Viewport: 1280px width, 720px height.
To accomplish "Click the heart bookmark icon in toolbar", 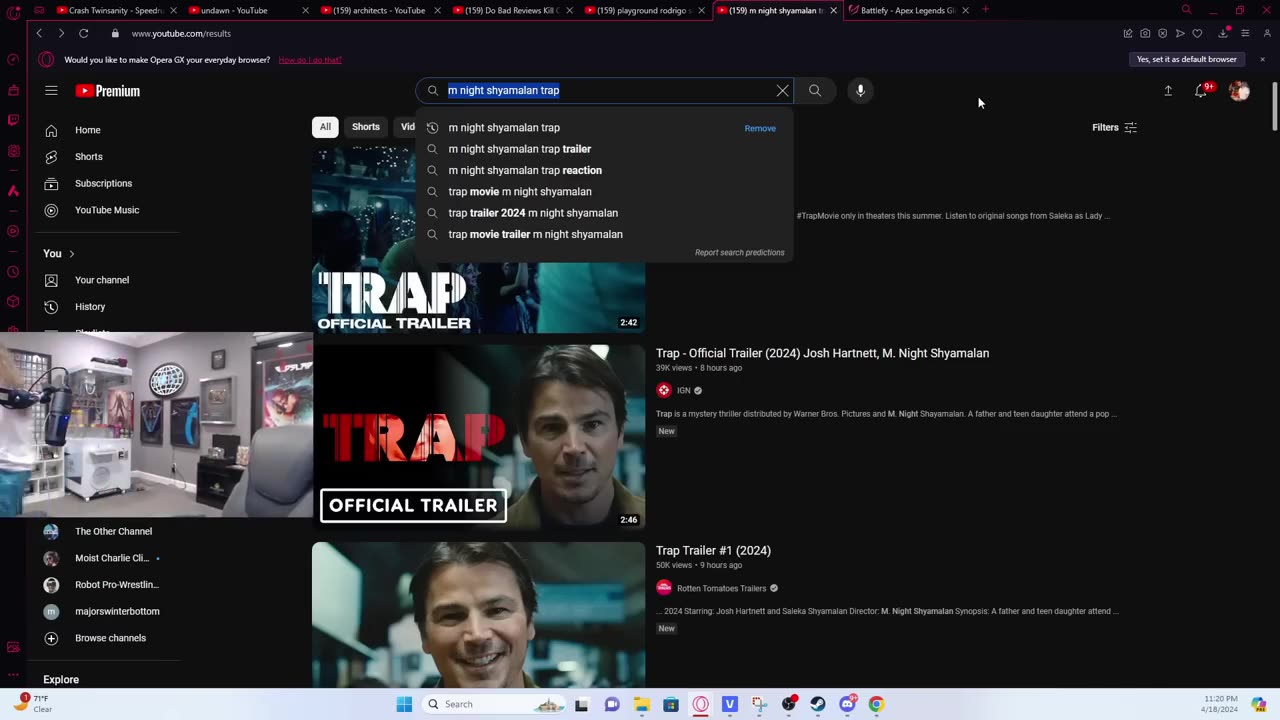I will click(x=1197, y=33).
